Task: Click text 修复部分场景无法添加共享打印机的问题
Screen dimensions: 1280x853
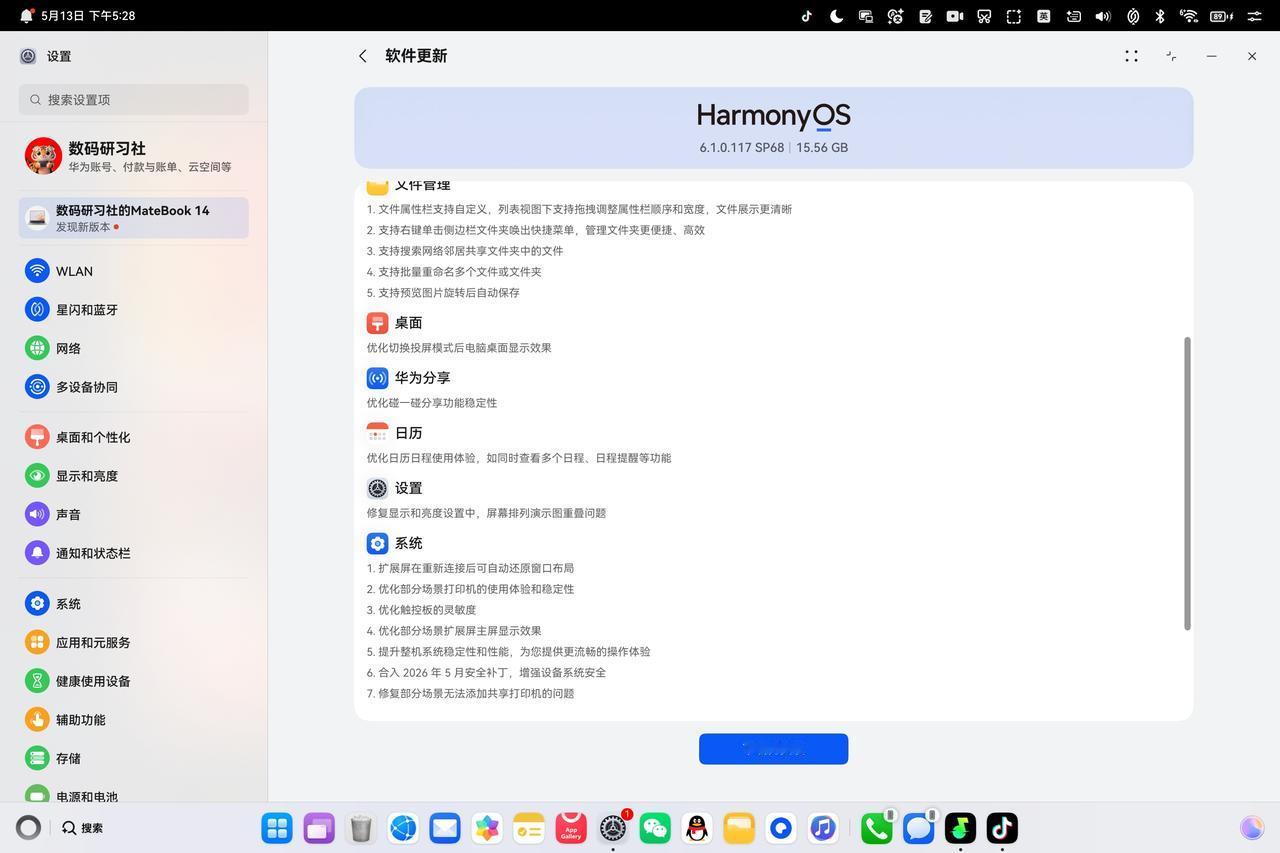Action: [x=476, y=694]
